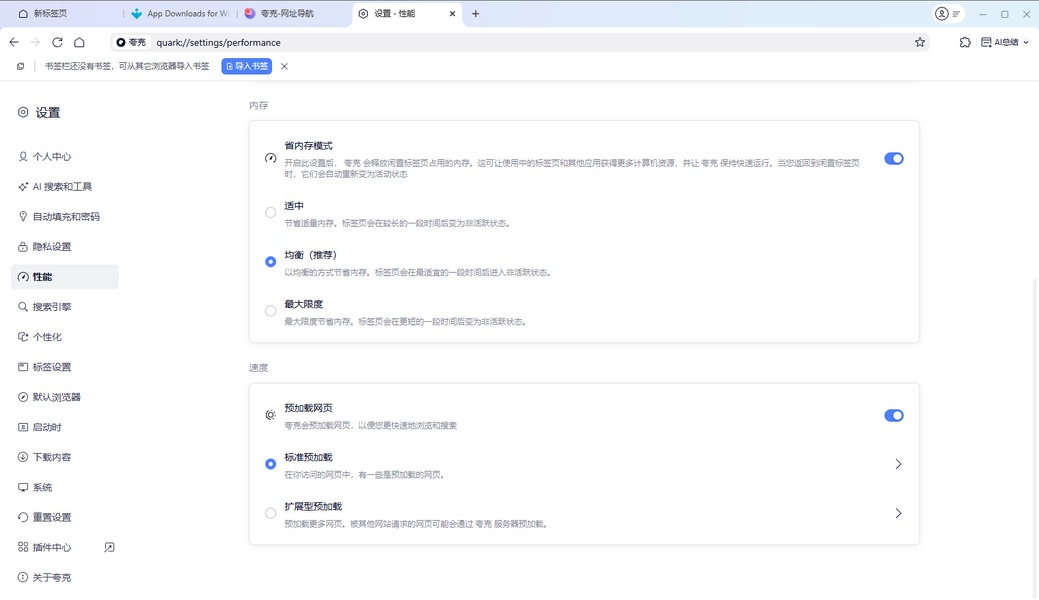Open the extensions puzzle icon
Screen dimensions: 1039x600
pos(964,42)
